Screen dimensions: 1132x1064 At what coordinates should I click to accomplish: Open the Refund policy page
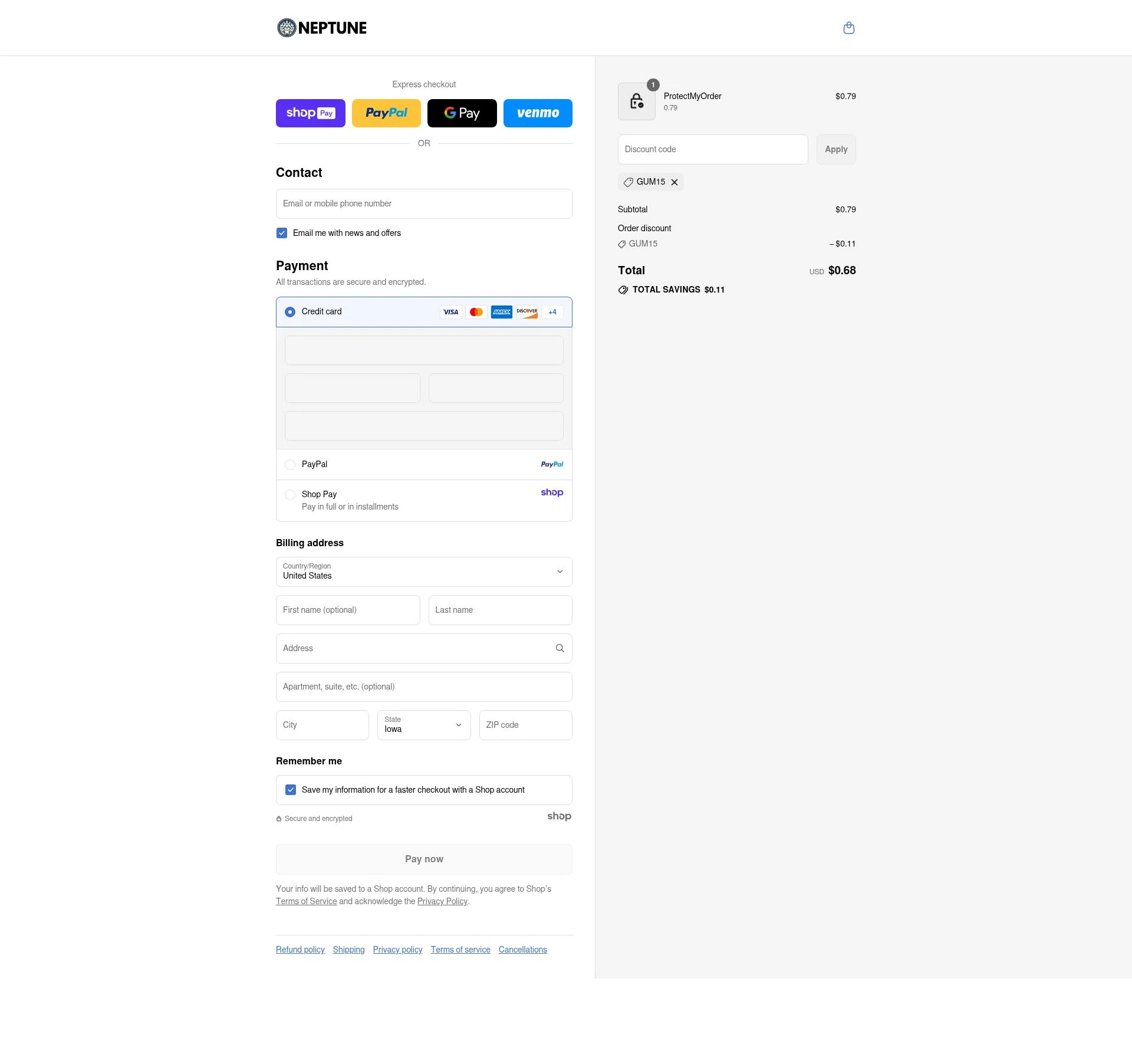click(300, 950)
